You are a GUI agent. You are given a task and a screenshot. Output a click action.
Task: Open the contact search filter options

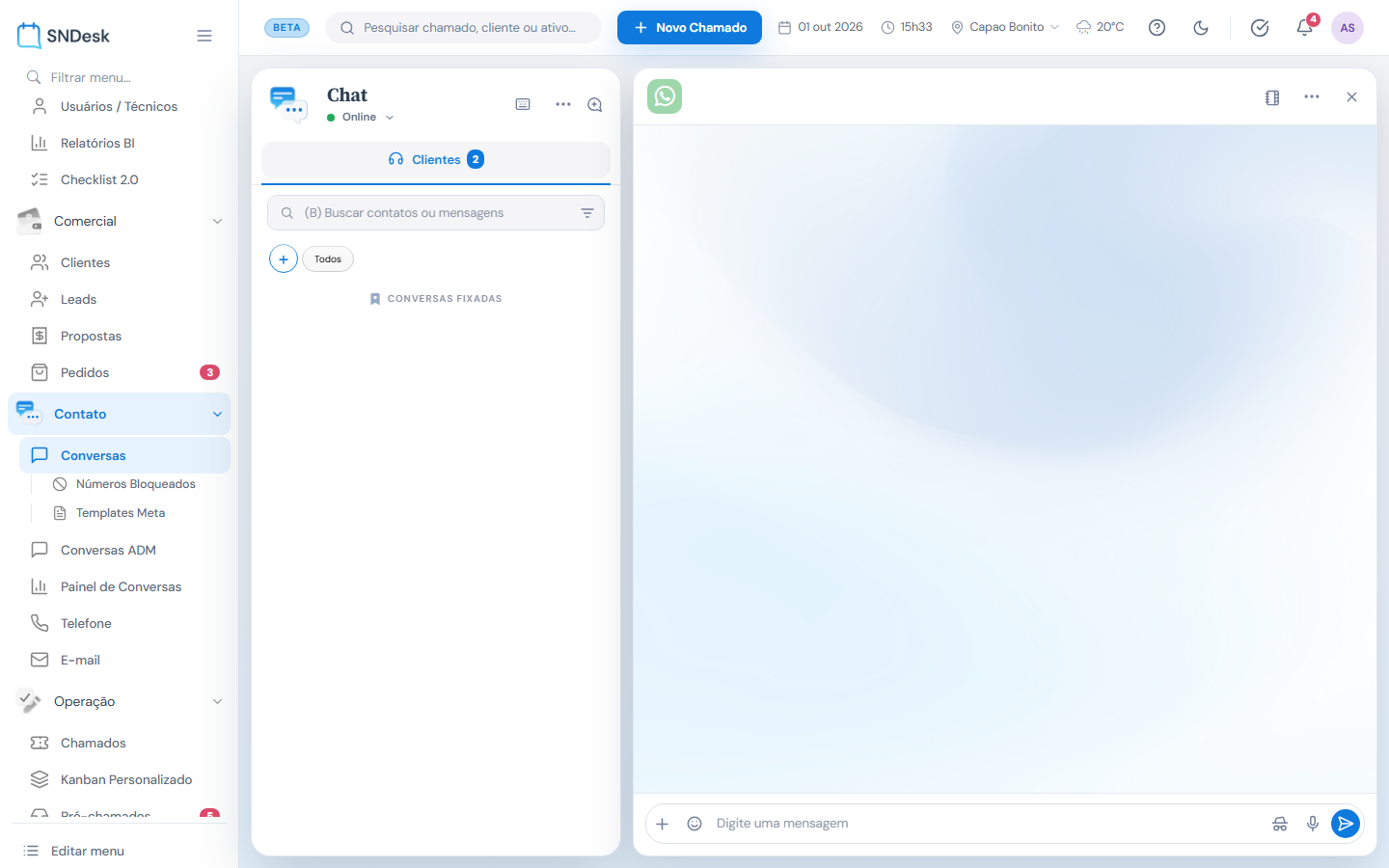point(587,213)
